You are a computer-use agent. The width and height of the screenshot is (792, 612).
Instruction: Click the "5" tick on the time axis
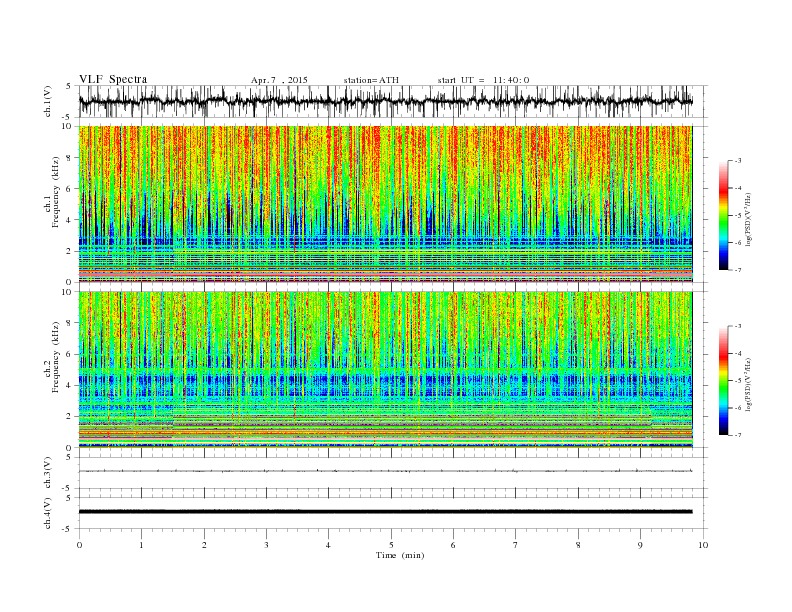click(x=391, y=545)
